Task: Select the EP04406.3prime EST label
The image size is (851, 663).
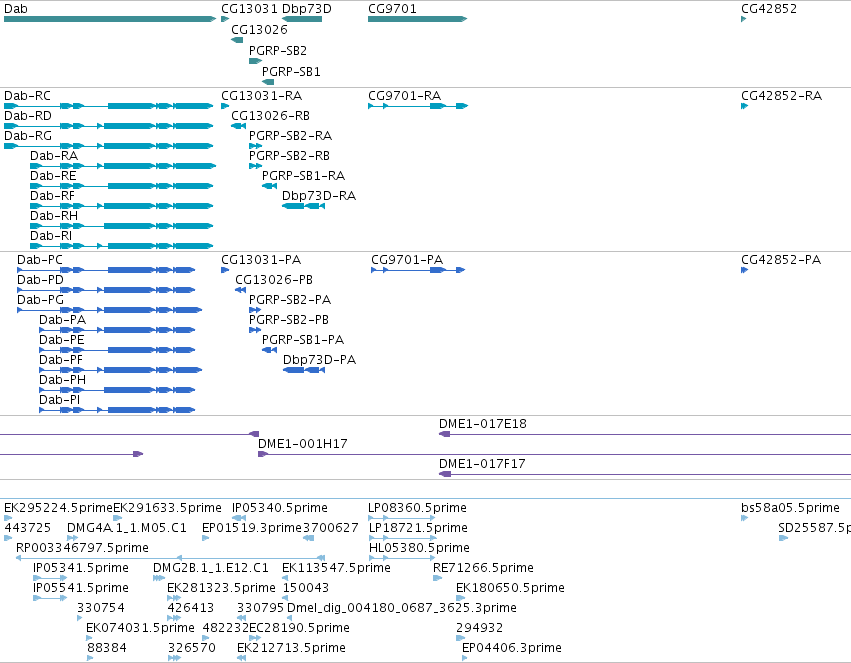Action: coord(512,648)
